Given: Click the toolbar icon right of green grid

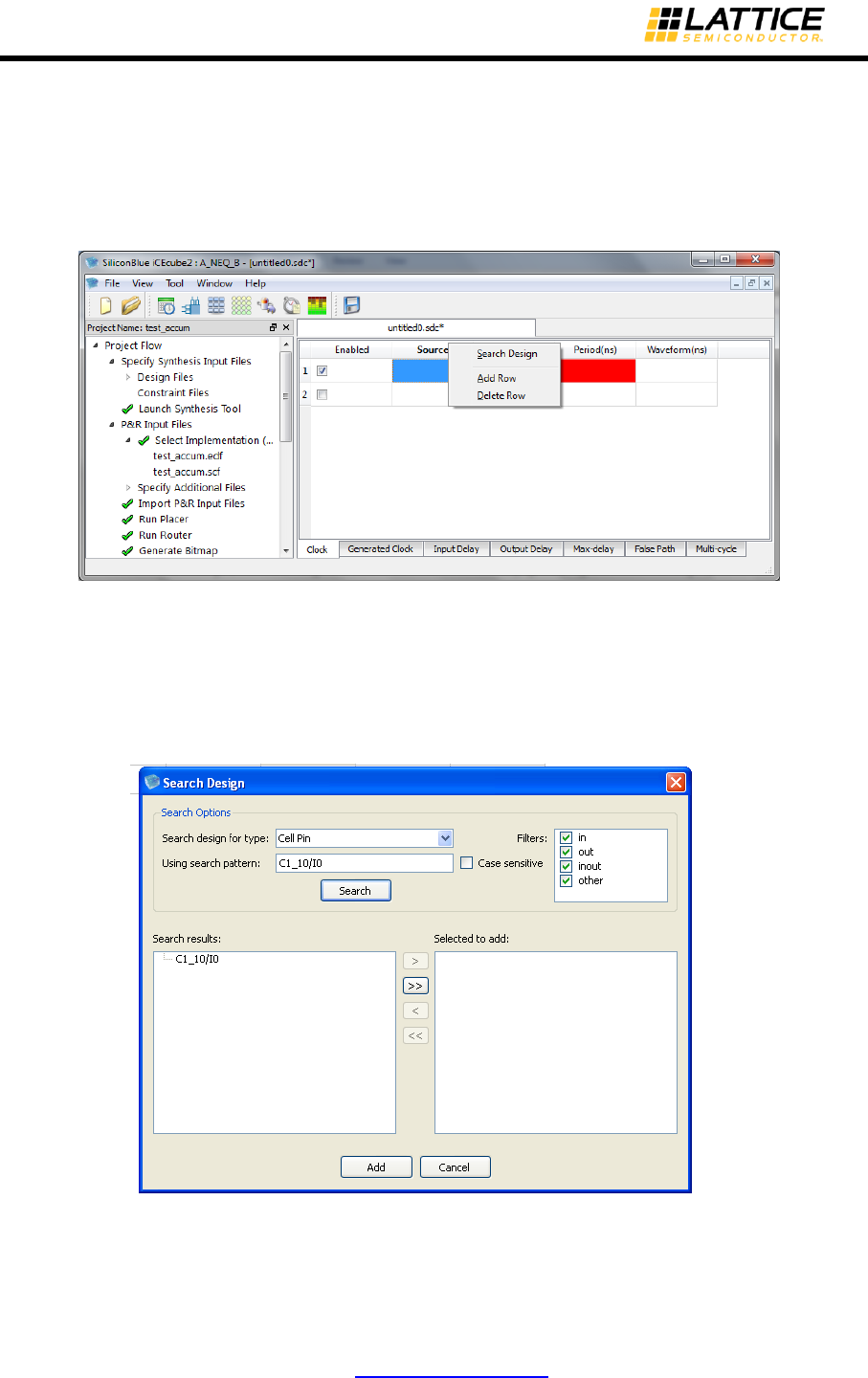Looking at the screenshot, I should (x=266, y=305).
